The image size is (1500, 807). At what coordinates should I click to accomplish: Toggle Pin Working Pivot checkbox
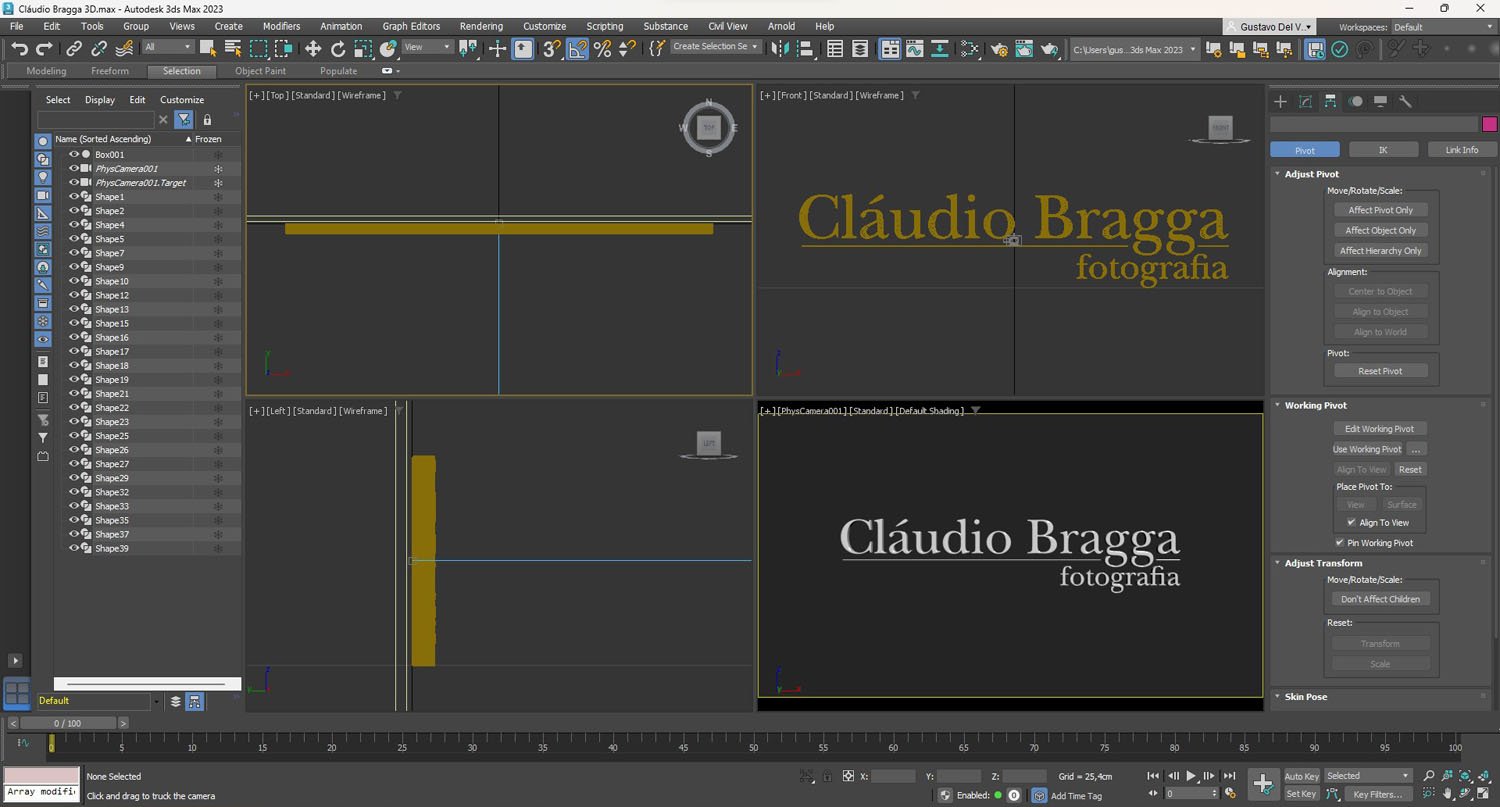[1340, 542]
